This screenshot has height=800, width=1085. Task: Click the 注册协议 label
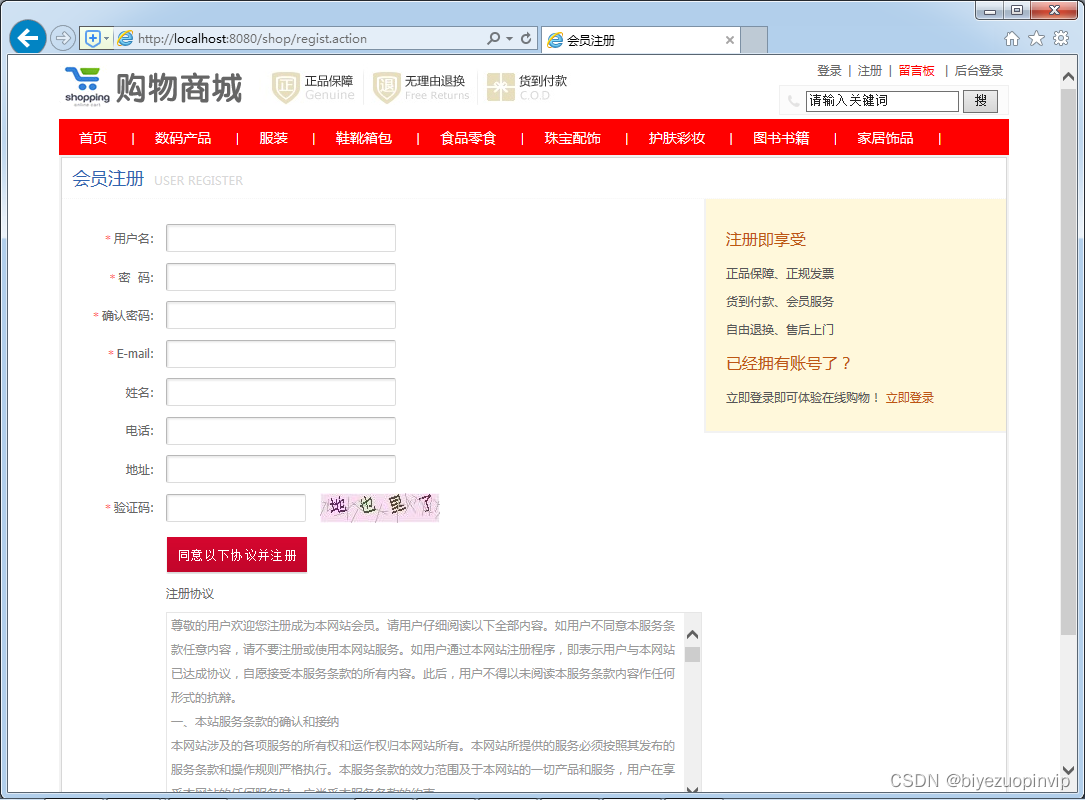[x=190, y=594]
